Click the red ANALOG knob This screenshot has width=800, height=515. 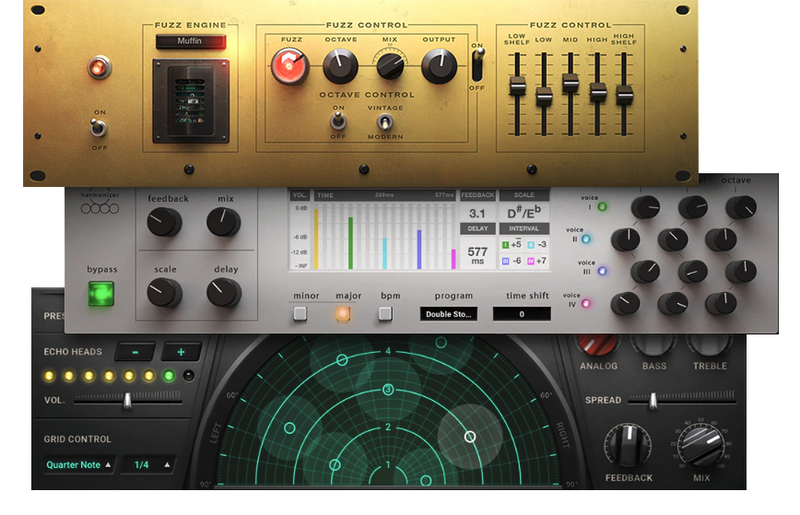[x=598, y=345]
